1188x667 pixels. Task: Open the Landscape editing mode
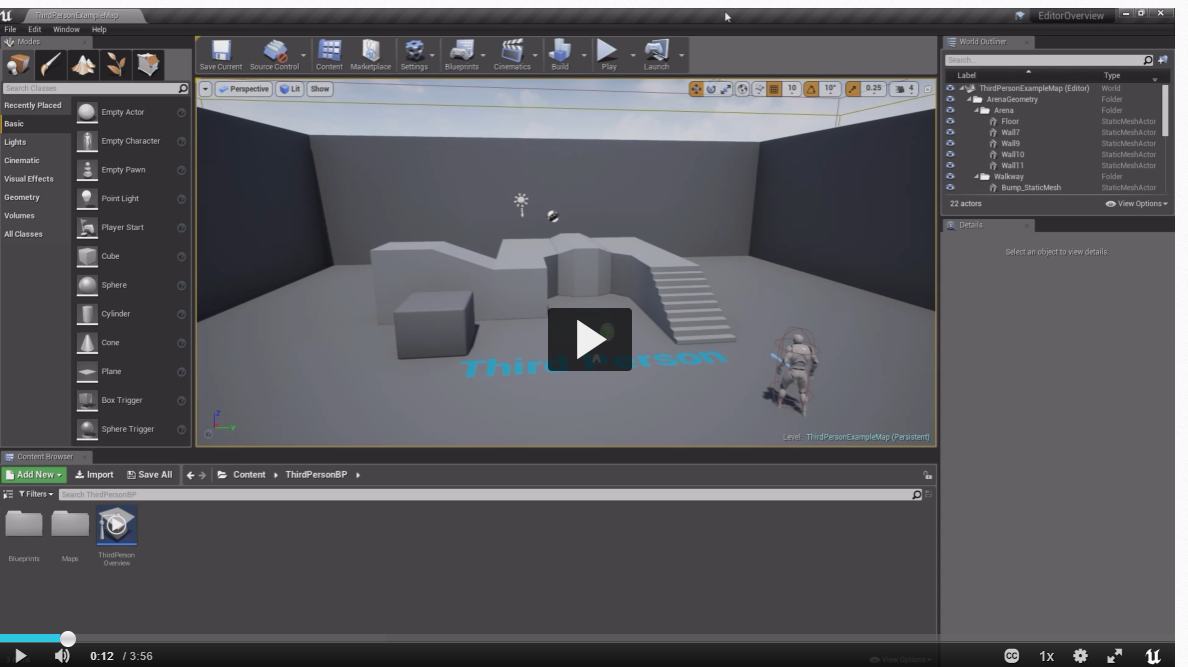[x=82, y=65]
